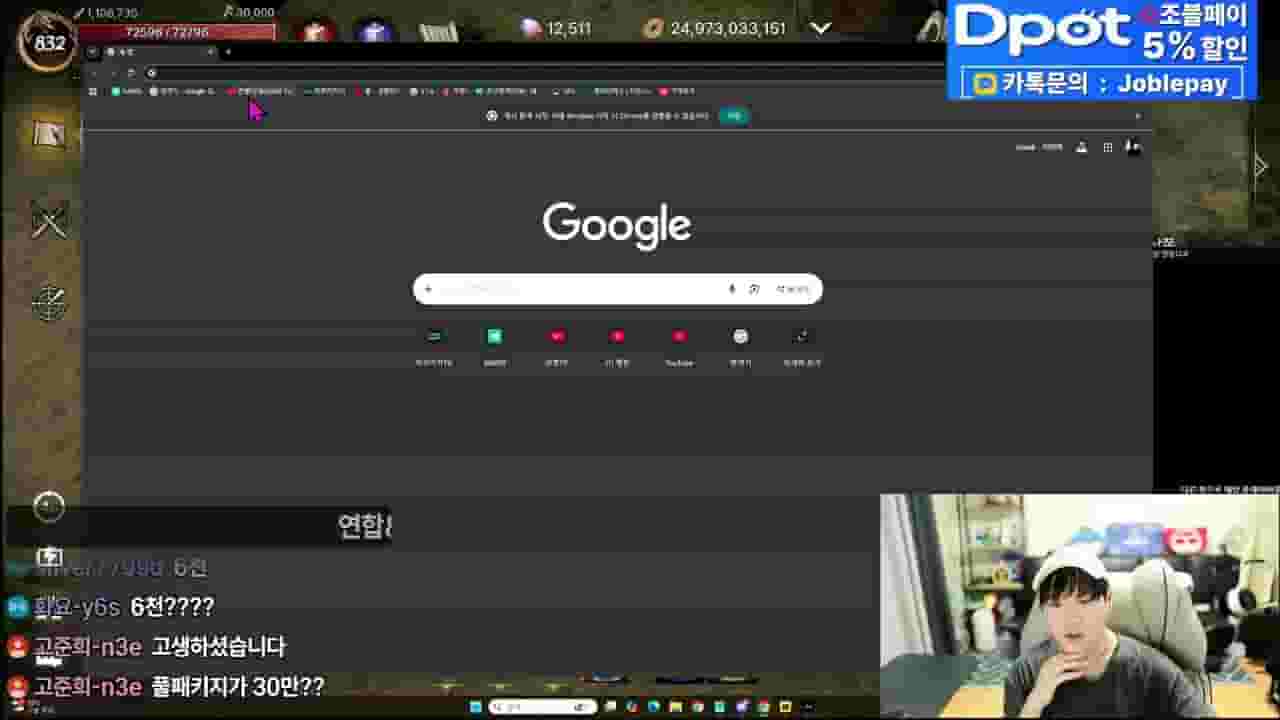Click the plus icon in search box
1280x720 pixels.
pos(428,289)
